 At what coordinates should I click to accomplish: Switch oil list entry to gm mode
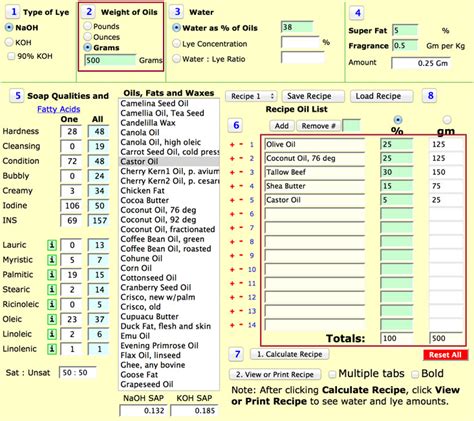[447, 120]
